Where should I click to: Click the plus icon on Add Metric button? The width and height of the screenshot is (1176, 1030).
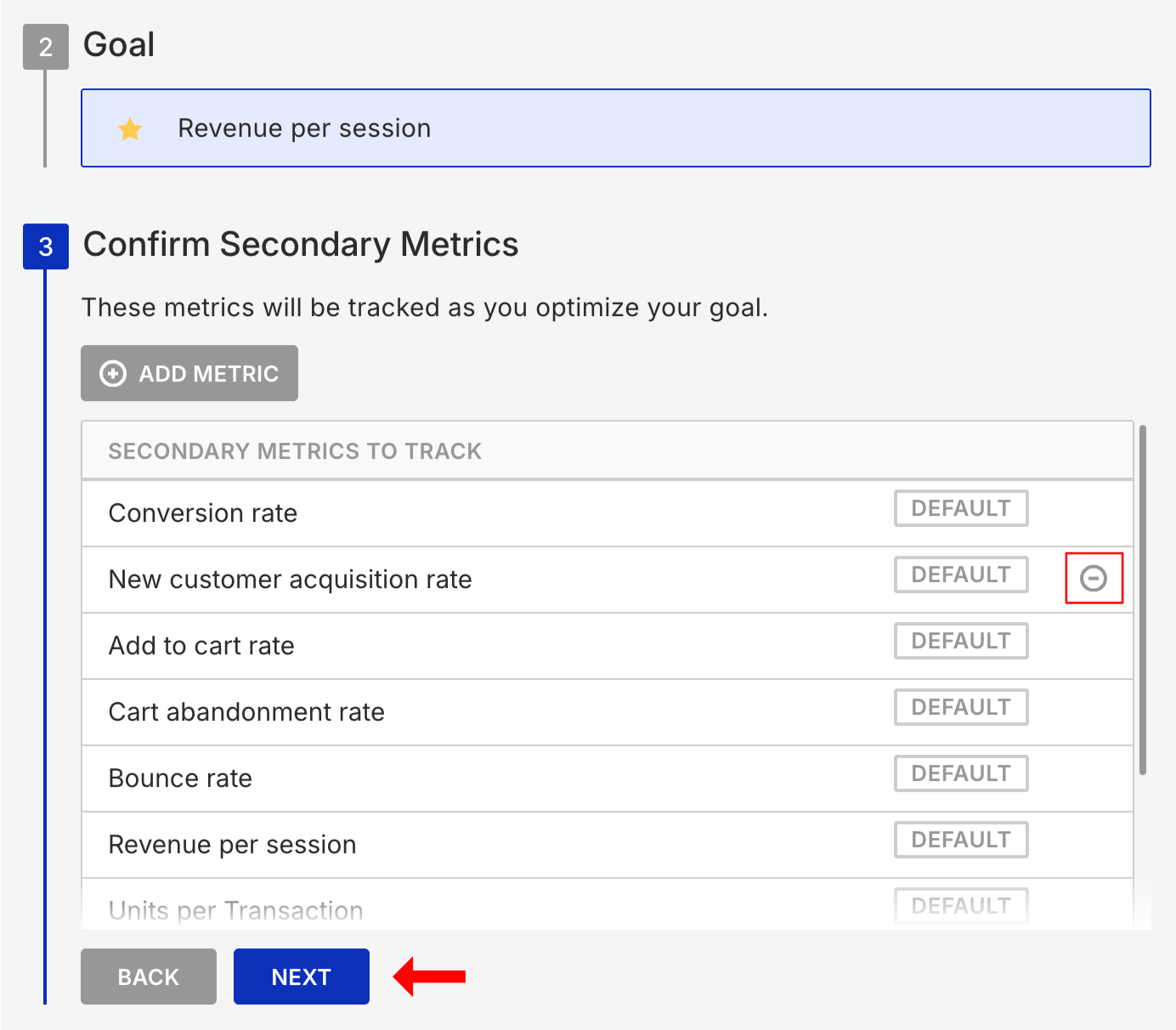click(x=113, y=373)
